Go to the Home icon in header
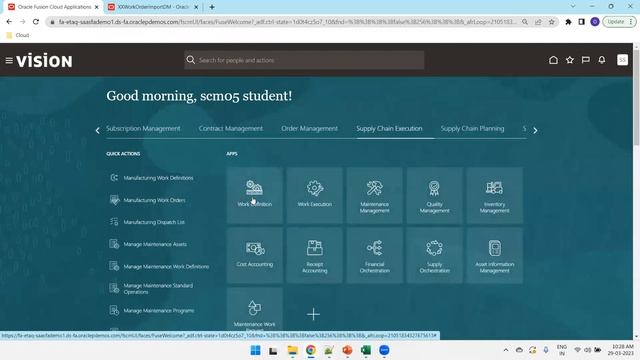Viewport: 640px width, 360px height. [x=553, y=60]
